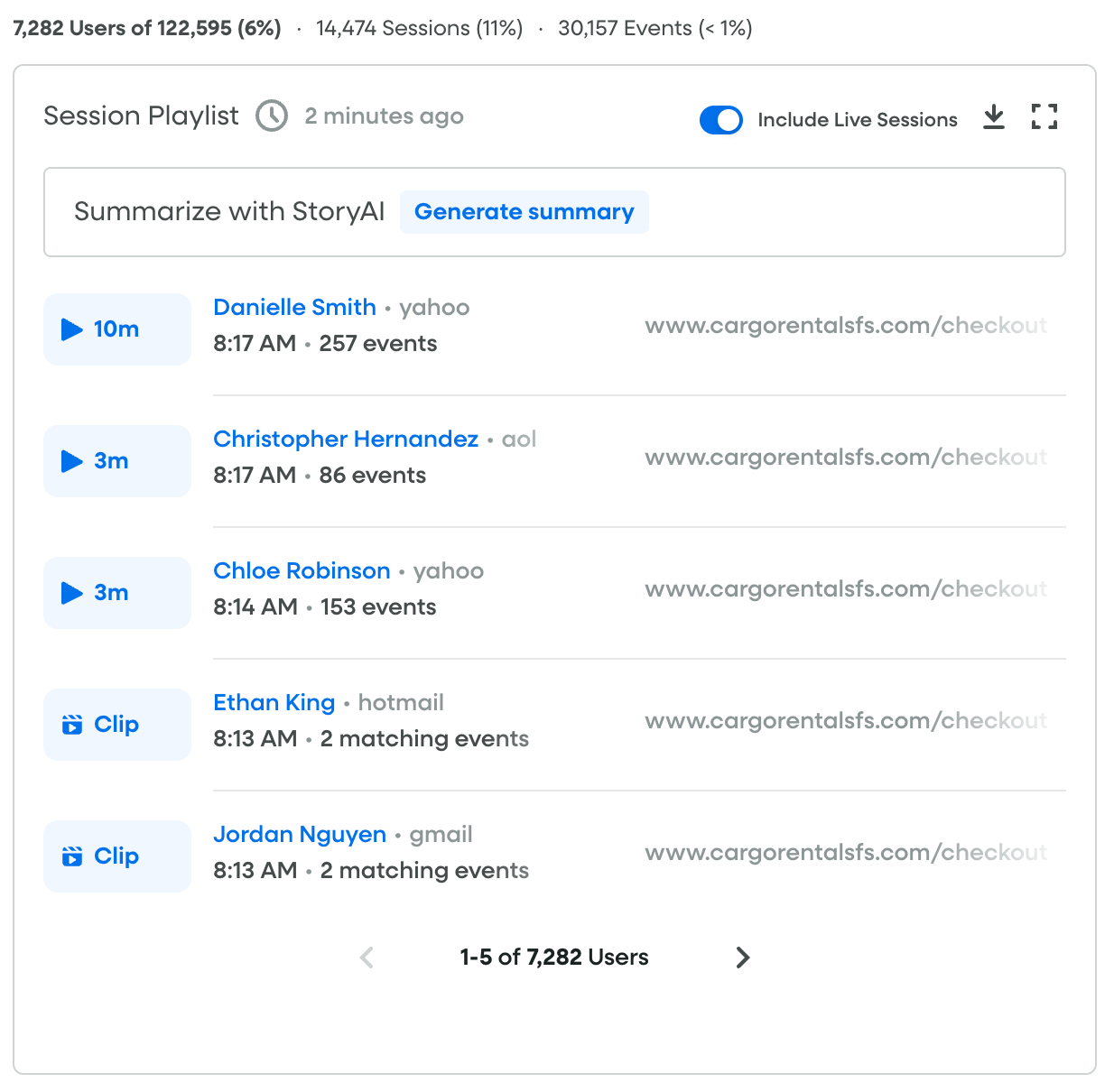Play Danielle Smith's 10m session
The image size is (1114, 1092).
[x=117, y=329]
